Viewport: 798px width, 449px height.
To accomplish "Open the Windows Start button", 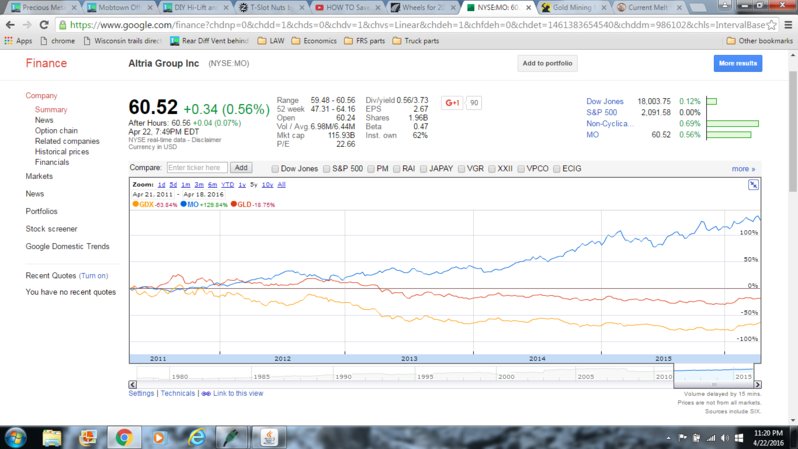I will tap(15, 437).
